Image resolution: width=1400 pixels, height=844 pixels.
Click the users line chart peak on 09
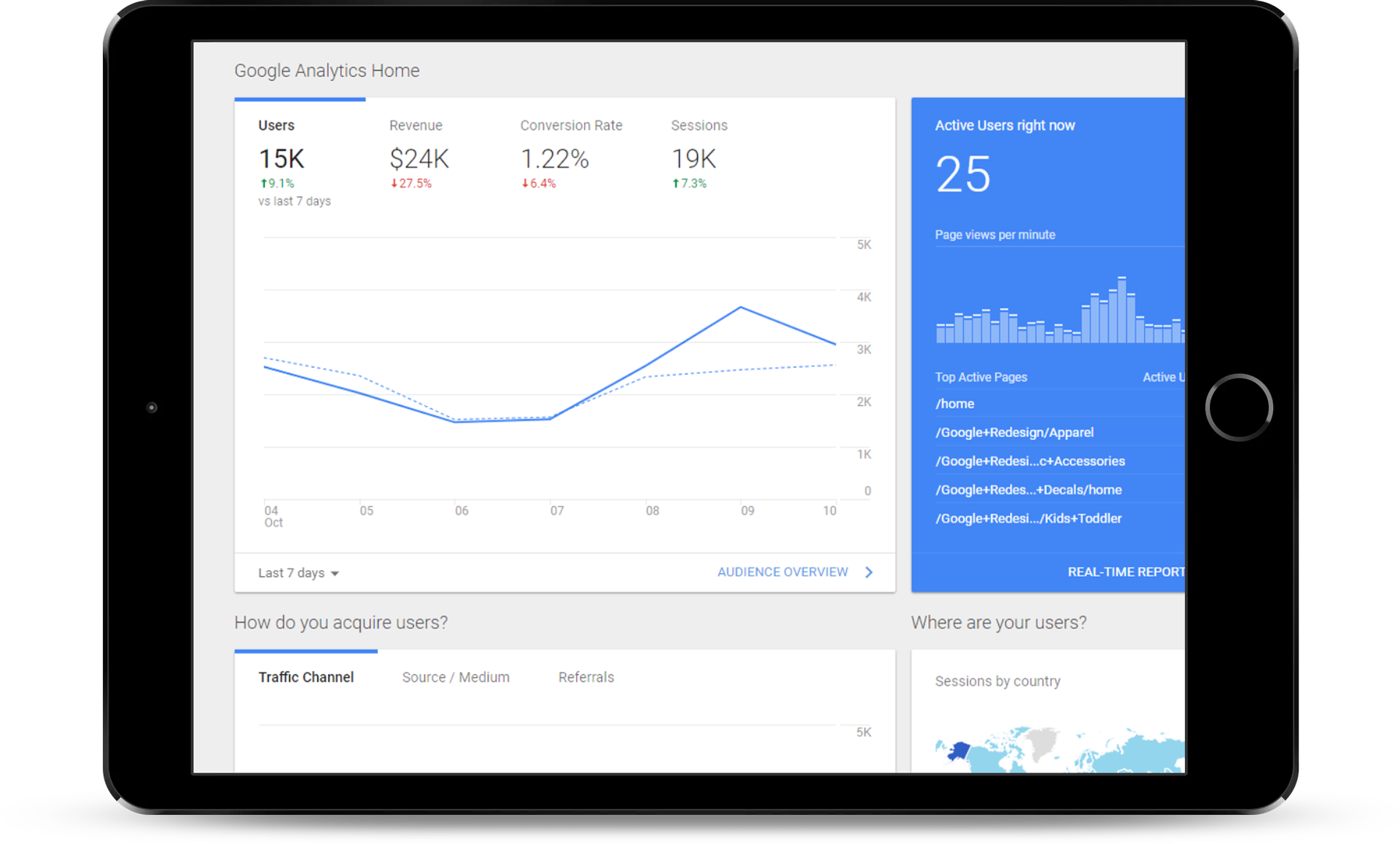pyautogui.click(x=741, y=308)
